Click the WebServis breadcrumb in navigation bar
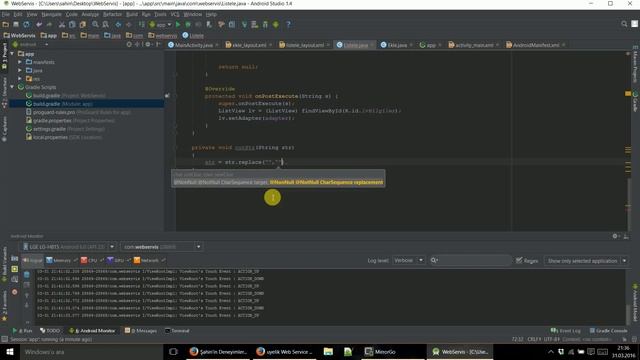The image size is (640, 360). (x=19, y=36)
